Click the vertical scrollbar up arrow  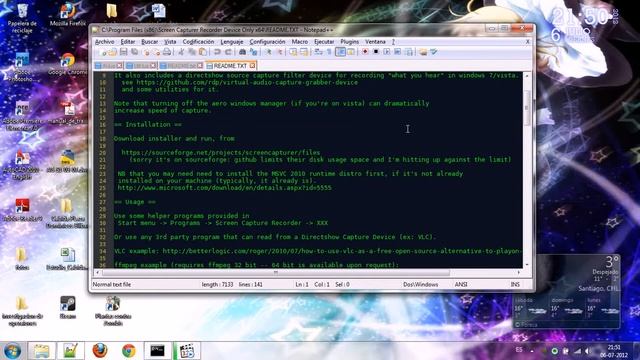coord(527,76)
